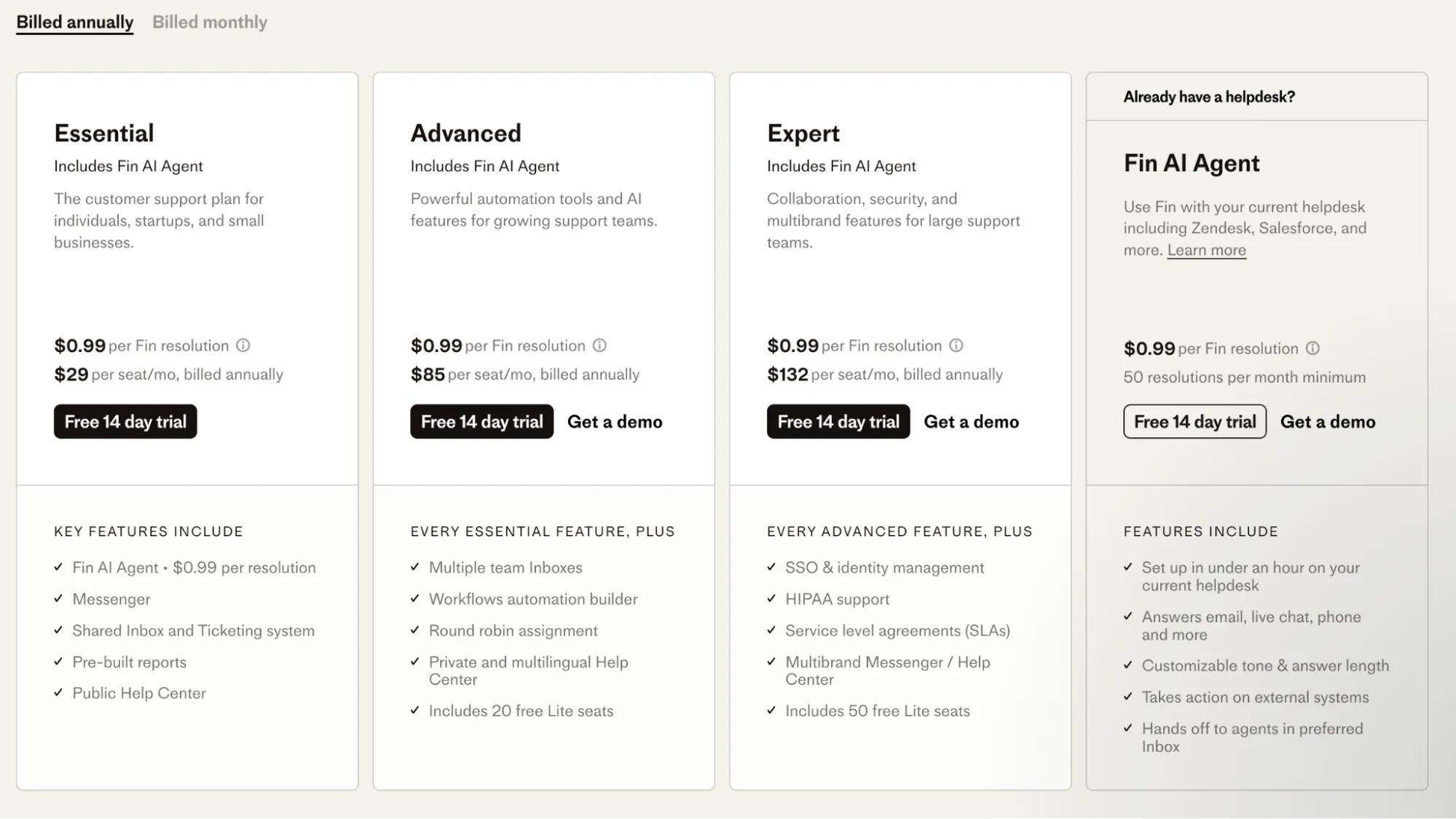Click Free 14 day trial under Expert
The height and width of the screenshot is (819, 1456).
[837, 421]
